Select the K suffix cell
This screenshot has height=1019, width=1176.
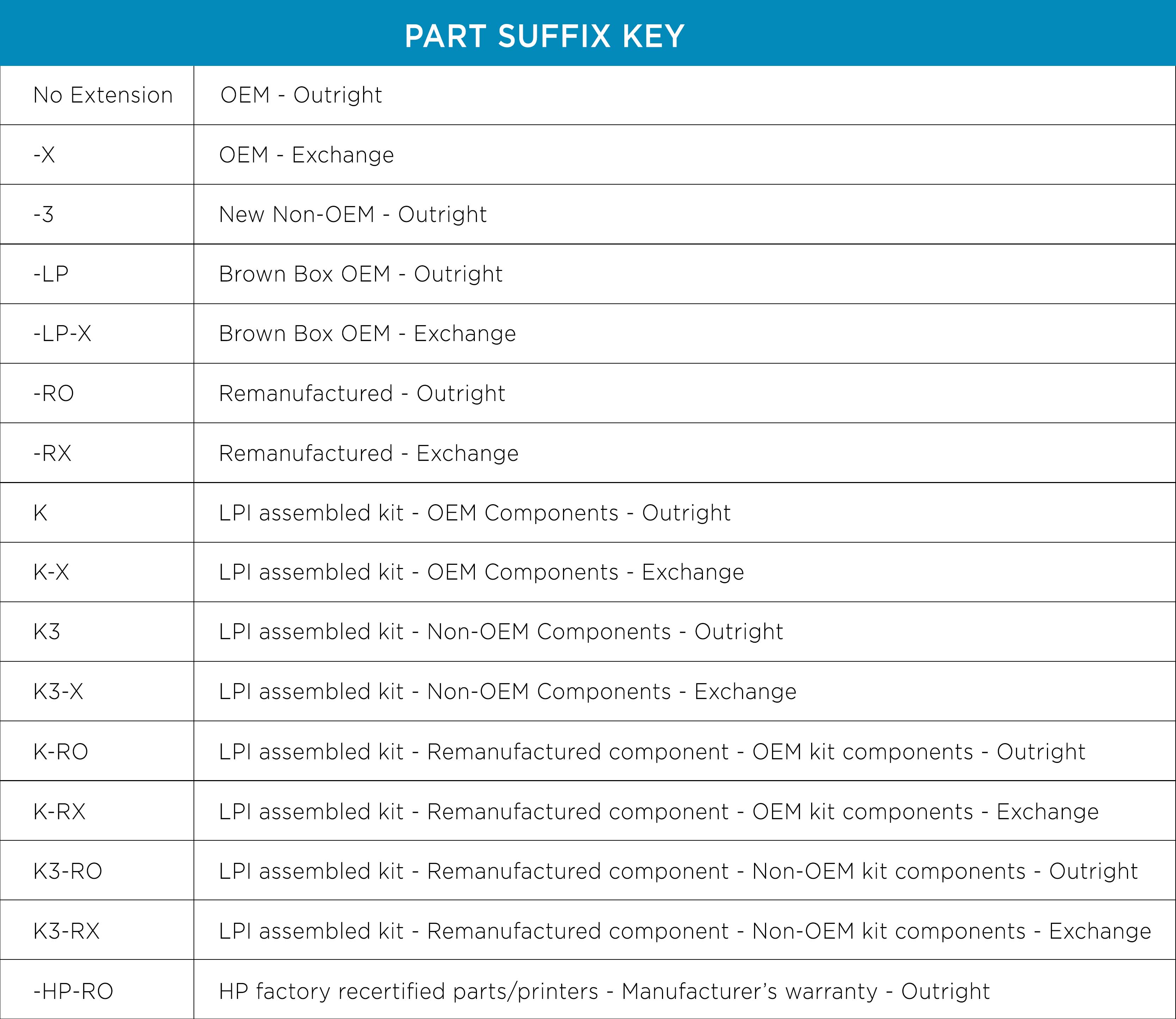pyautogui.click(x=97, y=512)
